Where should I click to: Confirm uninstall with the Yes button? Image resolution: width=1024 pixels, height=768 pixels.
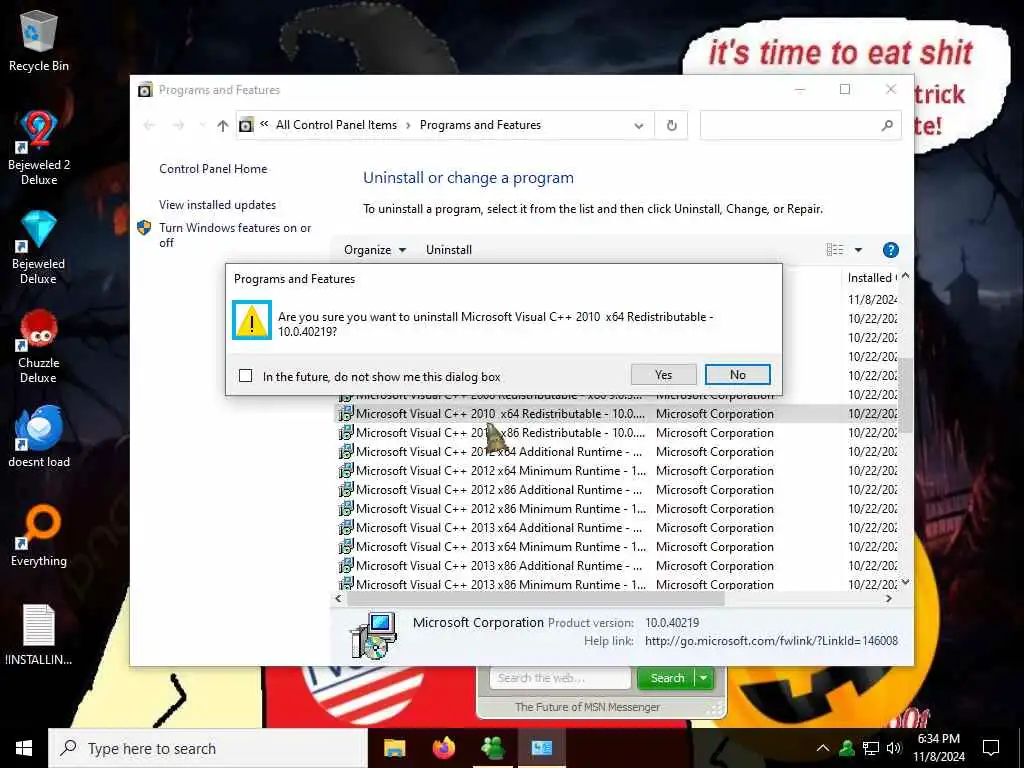664,375
